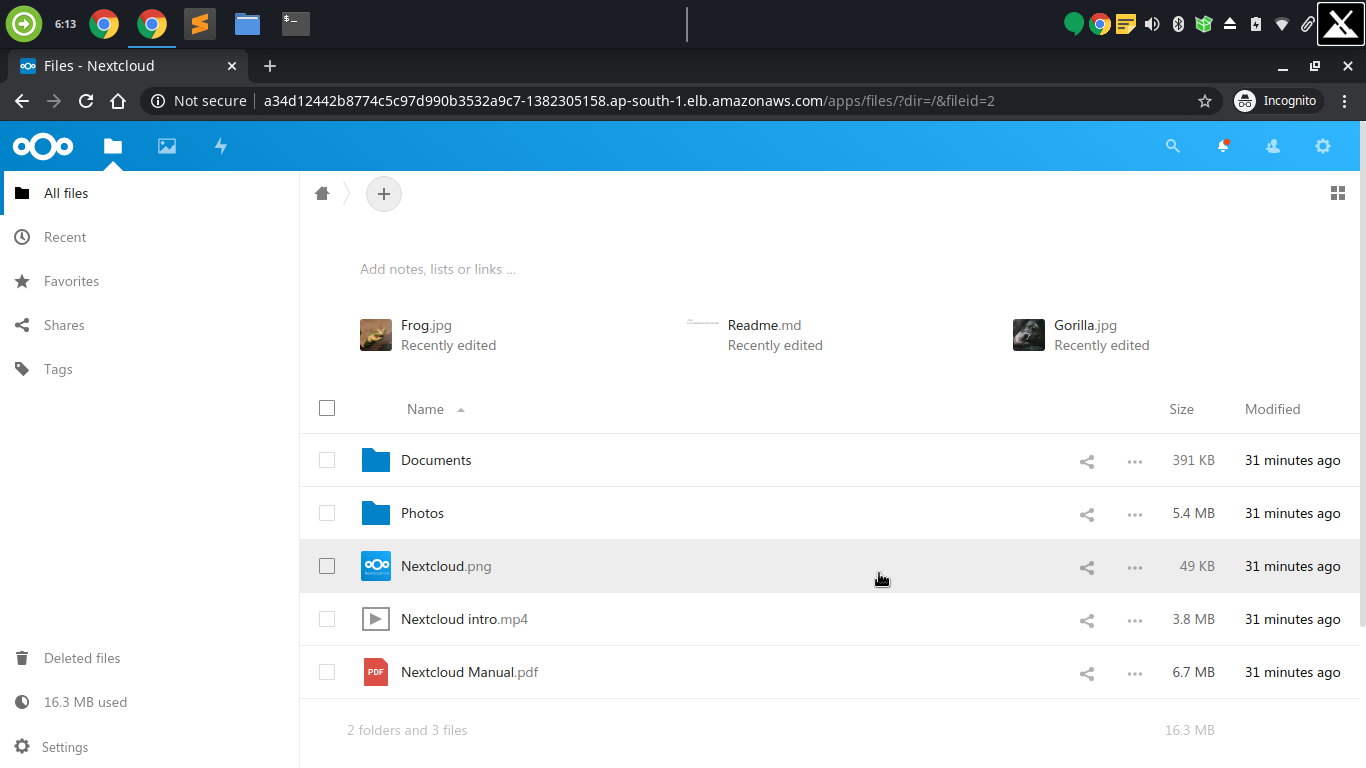Open the search magnifier in header
Viewport: 1366px width, 768px height.
(1173, 146)
